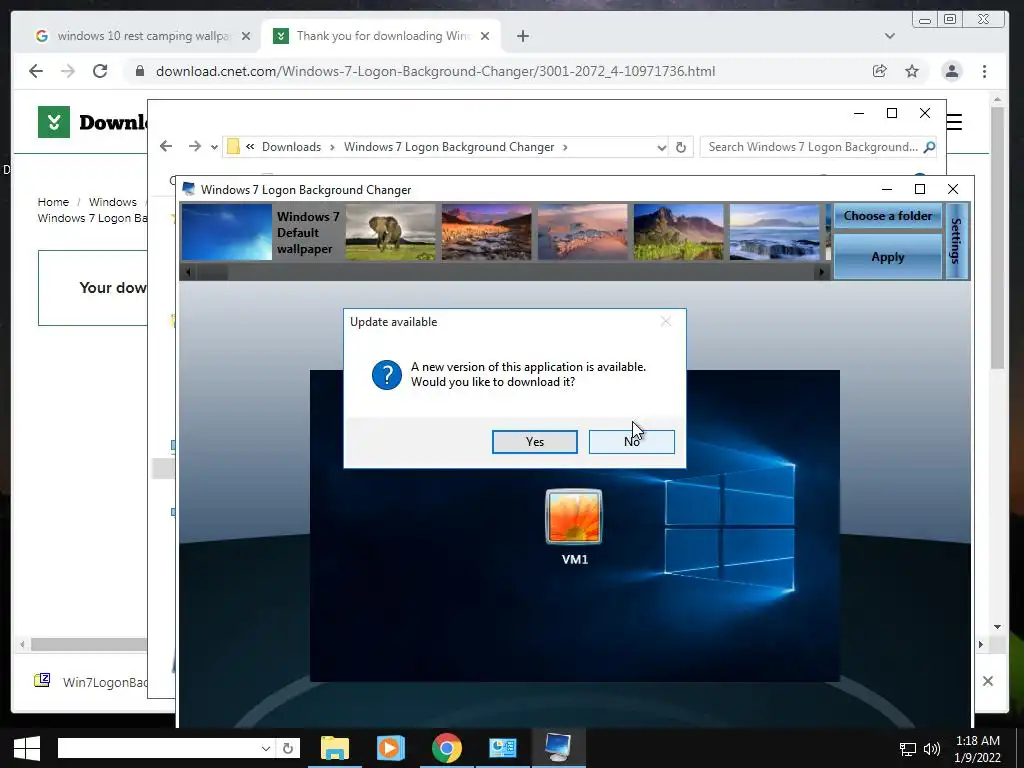Open the vertical Settings panel tab
The width and height of the screenshot is (1024, 768).
click(x=956, y=241)
